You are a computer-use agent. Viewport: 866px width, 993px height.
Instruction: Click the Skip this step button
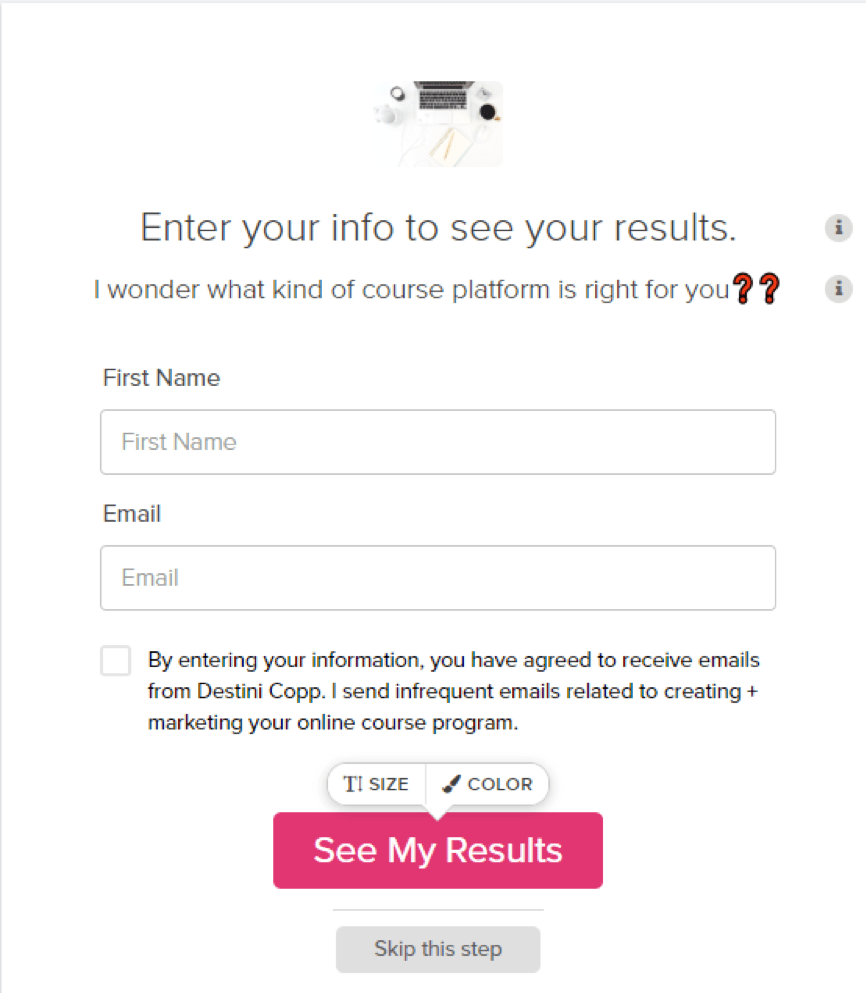[x=437, y=949]
